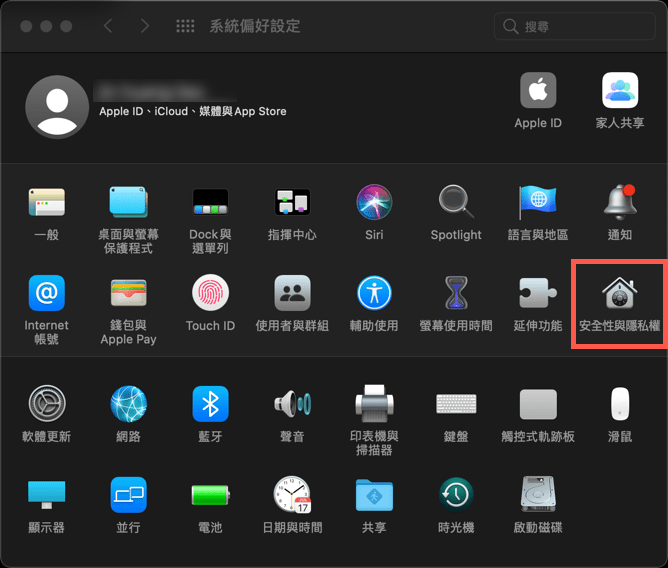Open Apple ID settings icon

coord(538,90)
